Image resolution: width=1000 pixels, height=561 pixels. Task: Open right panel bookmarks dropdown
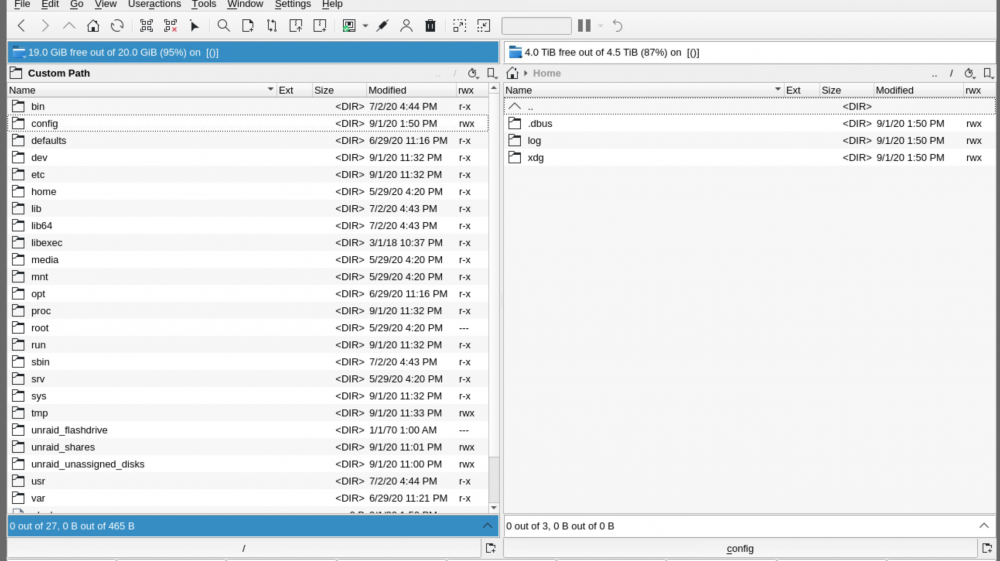coord(988,73)
